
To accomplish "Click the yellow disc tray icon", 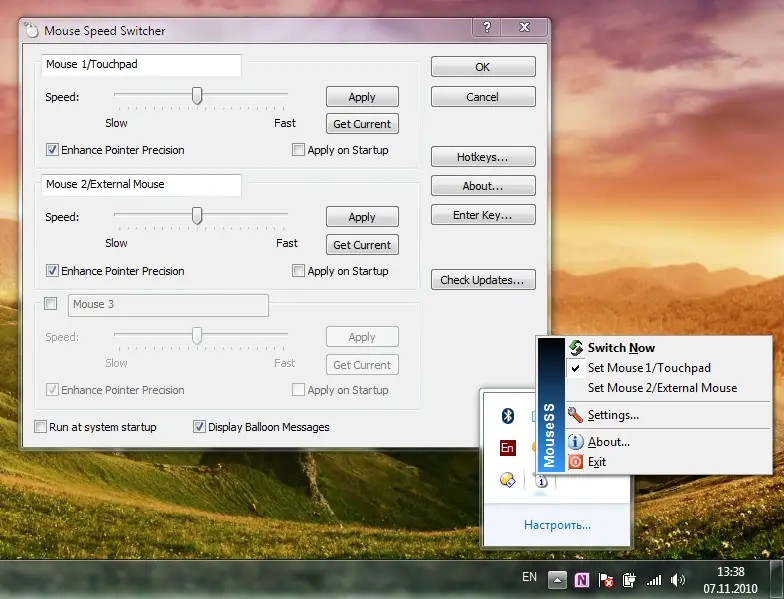I will 508,480.
